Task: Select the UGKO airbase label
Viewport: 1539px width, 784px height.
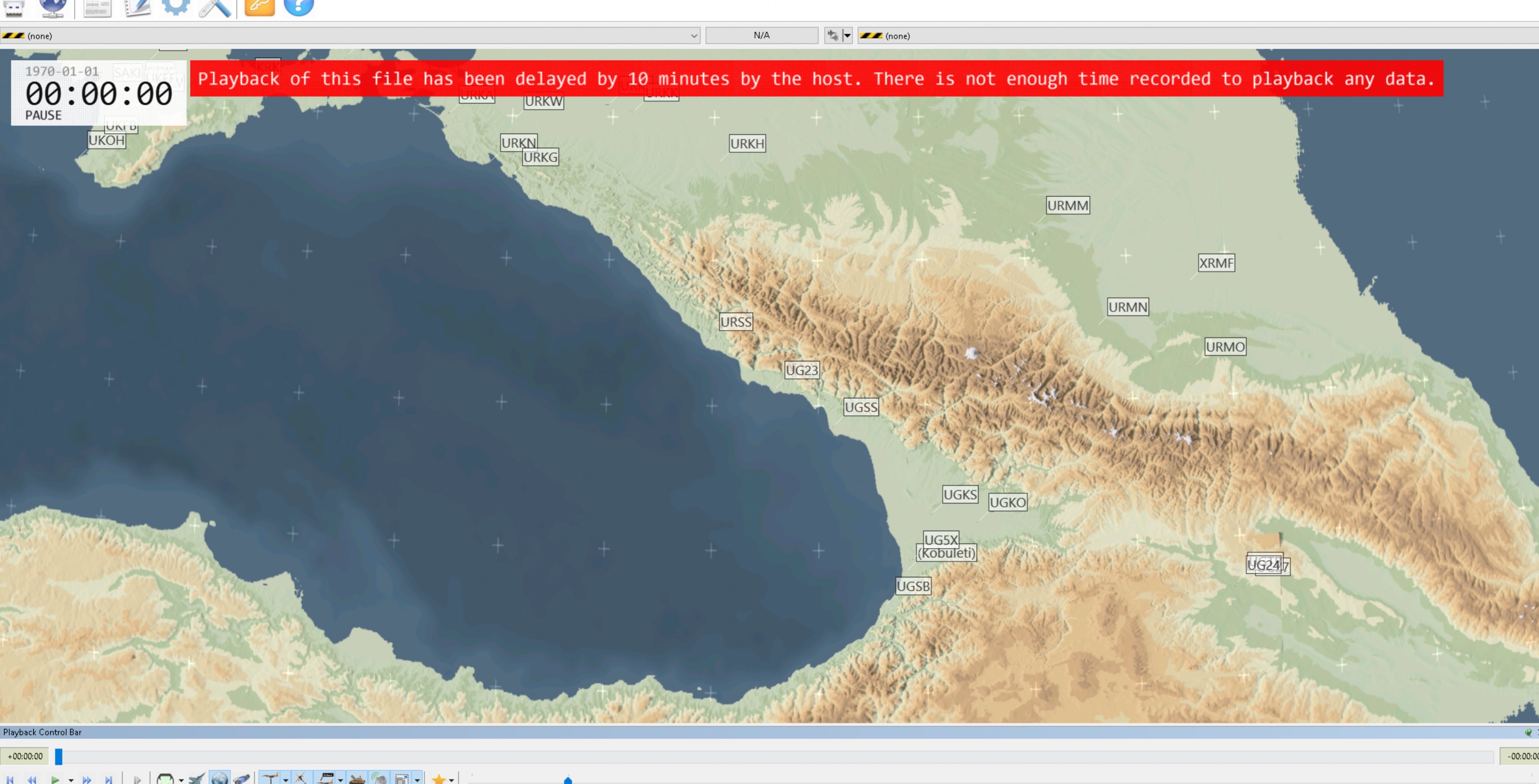Action: click(x=1007, y=502)
